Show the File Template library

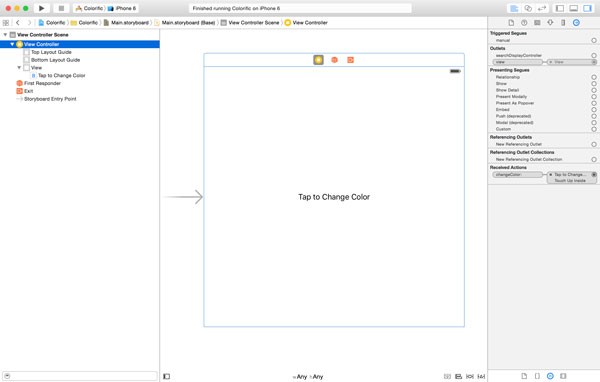(x=524, y=376)
